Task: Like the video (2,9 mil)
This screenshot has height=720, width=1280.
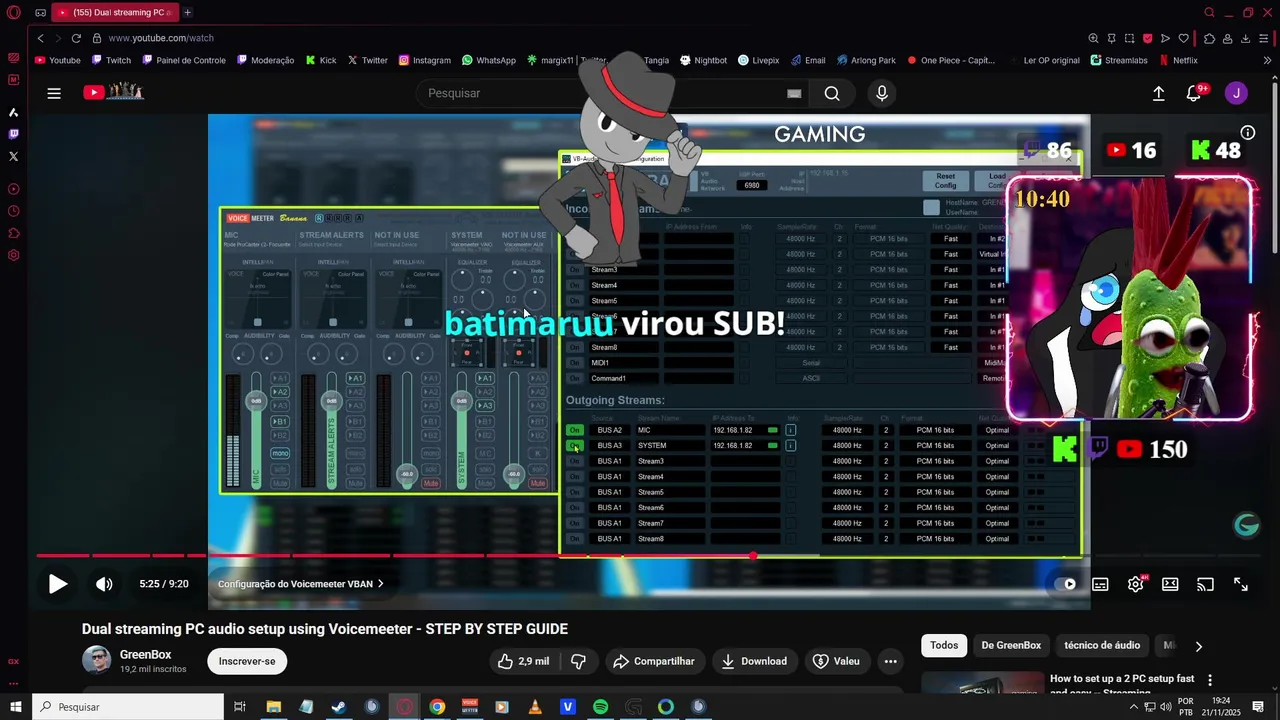Action: coord(523,661)
